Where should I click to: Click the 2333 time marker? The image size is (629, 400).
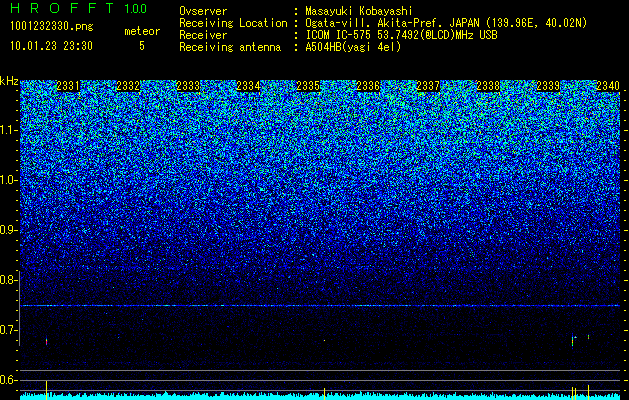tap(188, 86)
